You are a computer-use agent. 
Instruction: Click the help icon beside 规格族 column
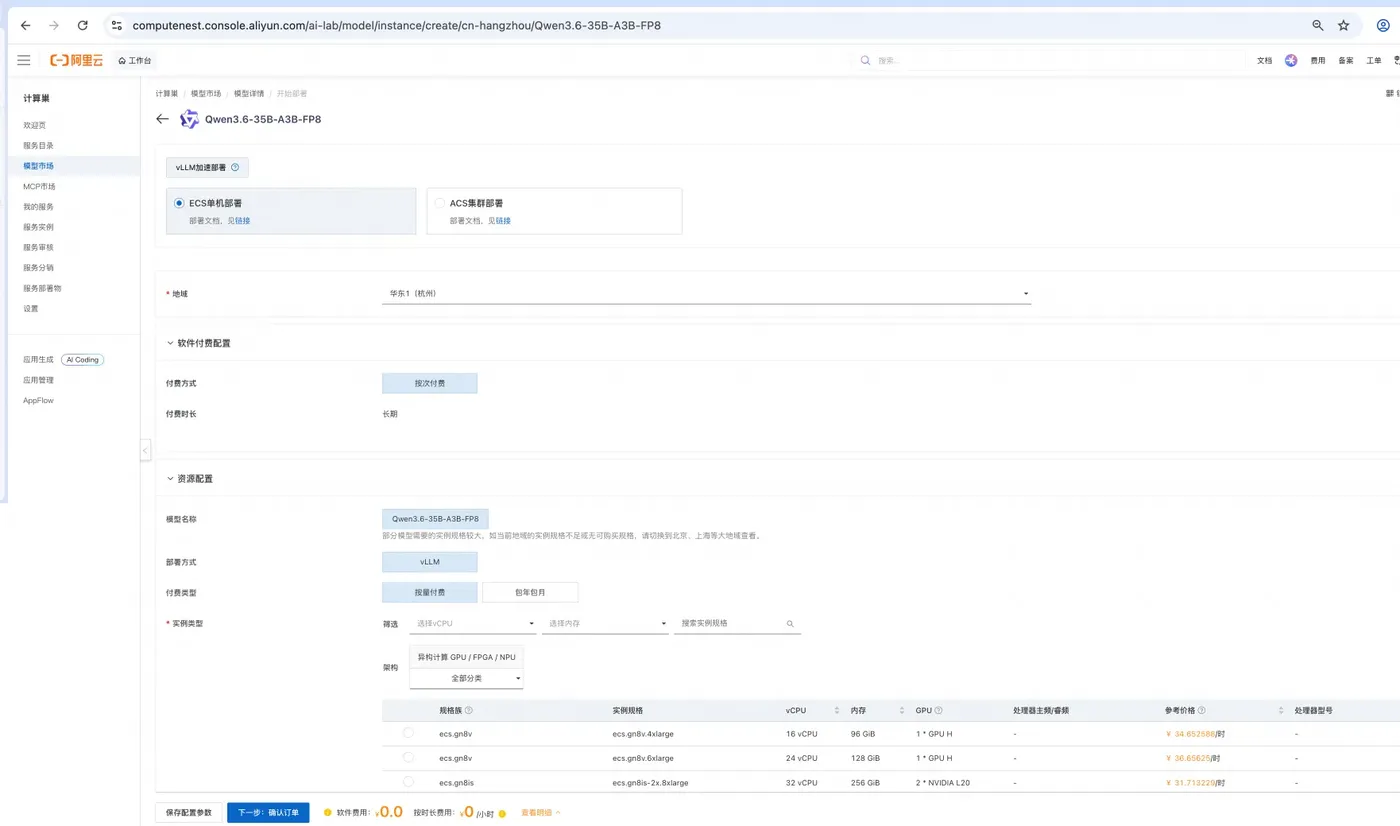pos(468,710)
